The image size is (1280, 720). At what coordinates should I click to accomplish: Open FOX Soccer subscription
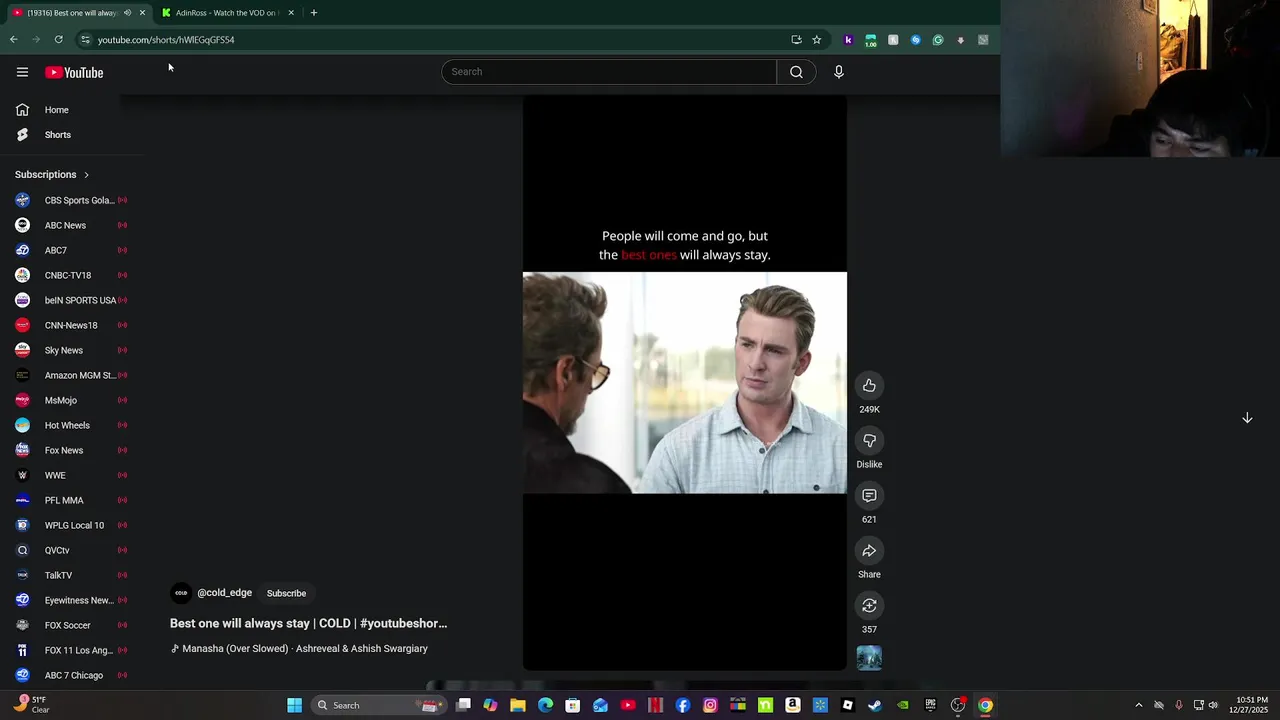click(x=70, y=625)
